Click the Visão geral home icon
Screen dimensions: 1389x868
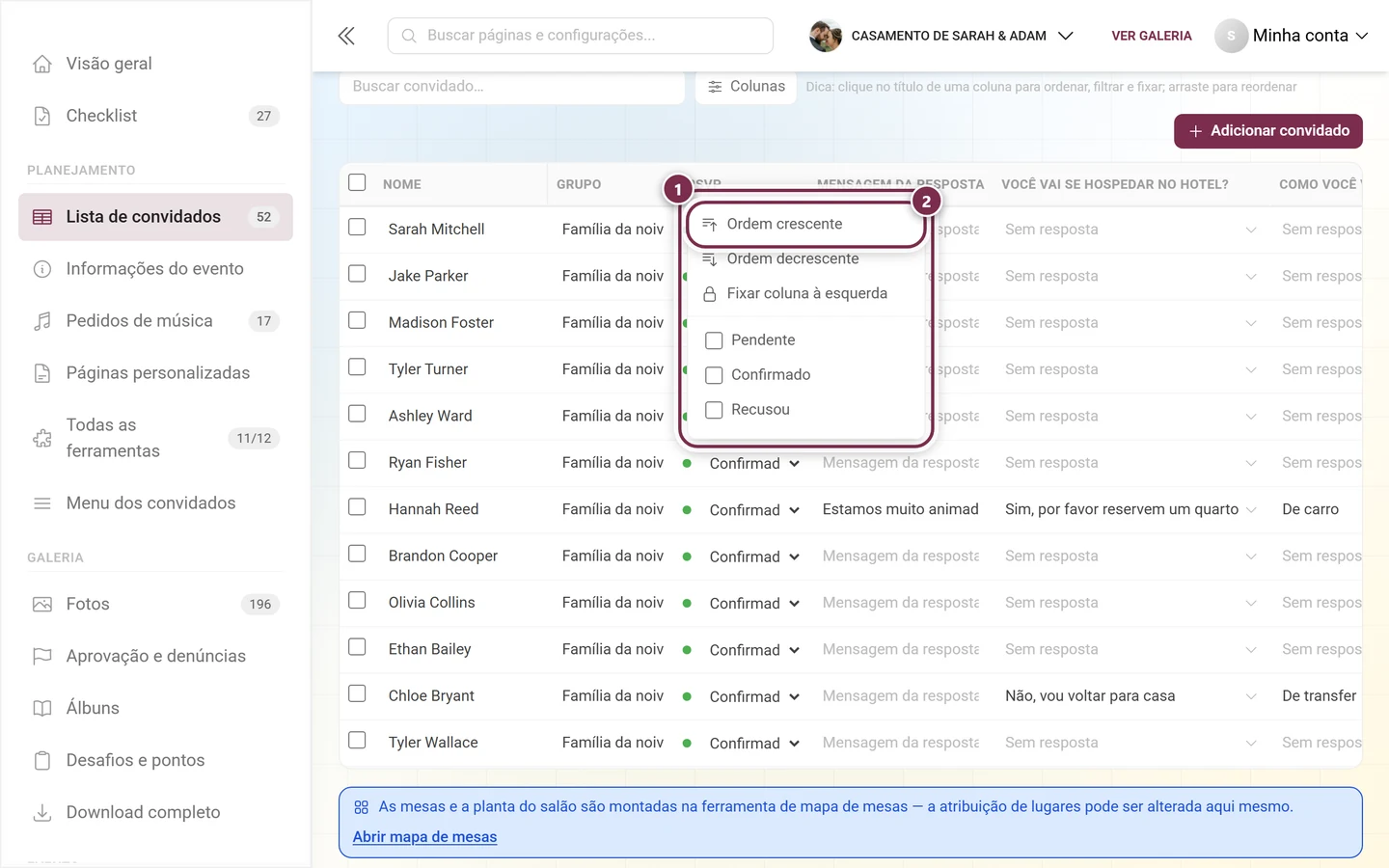pyautogui.click(x=42, y=64)
